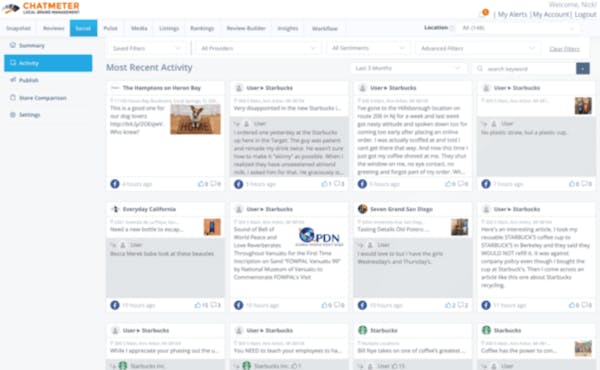Click comment icon on Seven Grand San Diego post

(460, 305)
